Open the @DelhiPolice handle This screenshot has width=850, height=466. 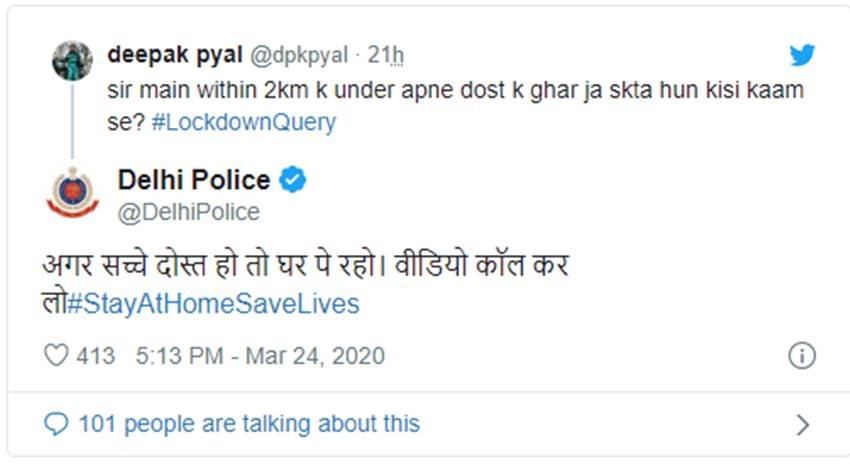[188, 212]
